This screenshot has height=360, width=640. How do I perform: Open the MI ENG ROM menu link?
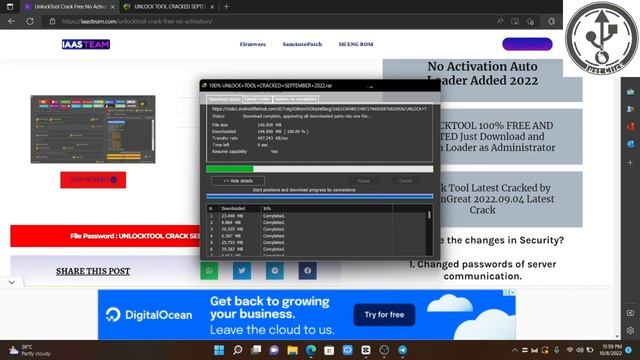point(356,44)
